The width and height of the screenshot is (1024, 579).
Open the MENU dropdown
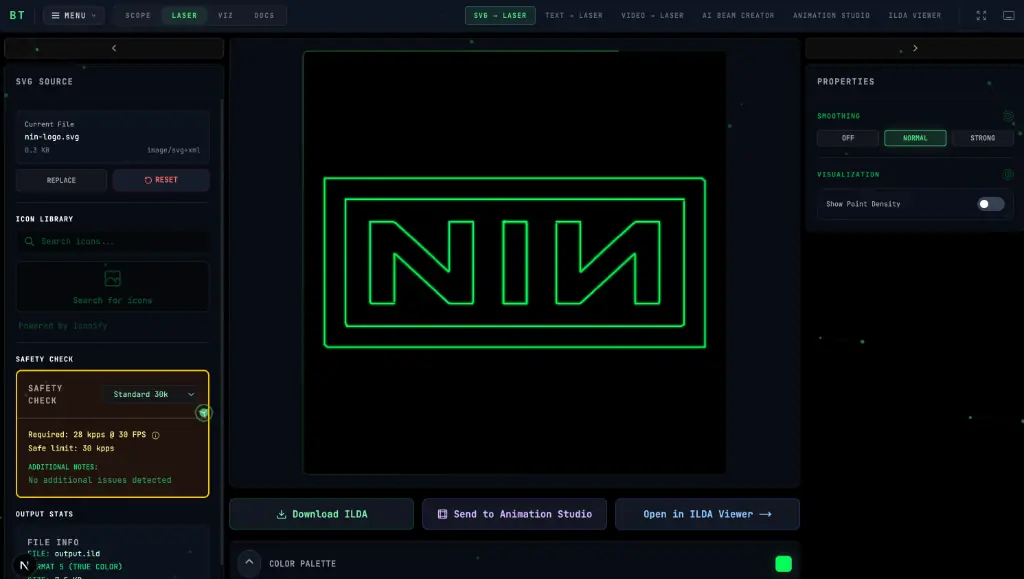74,15
